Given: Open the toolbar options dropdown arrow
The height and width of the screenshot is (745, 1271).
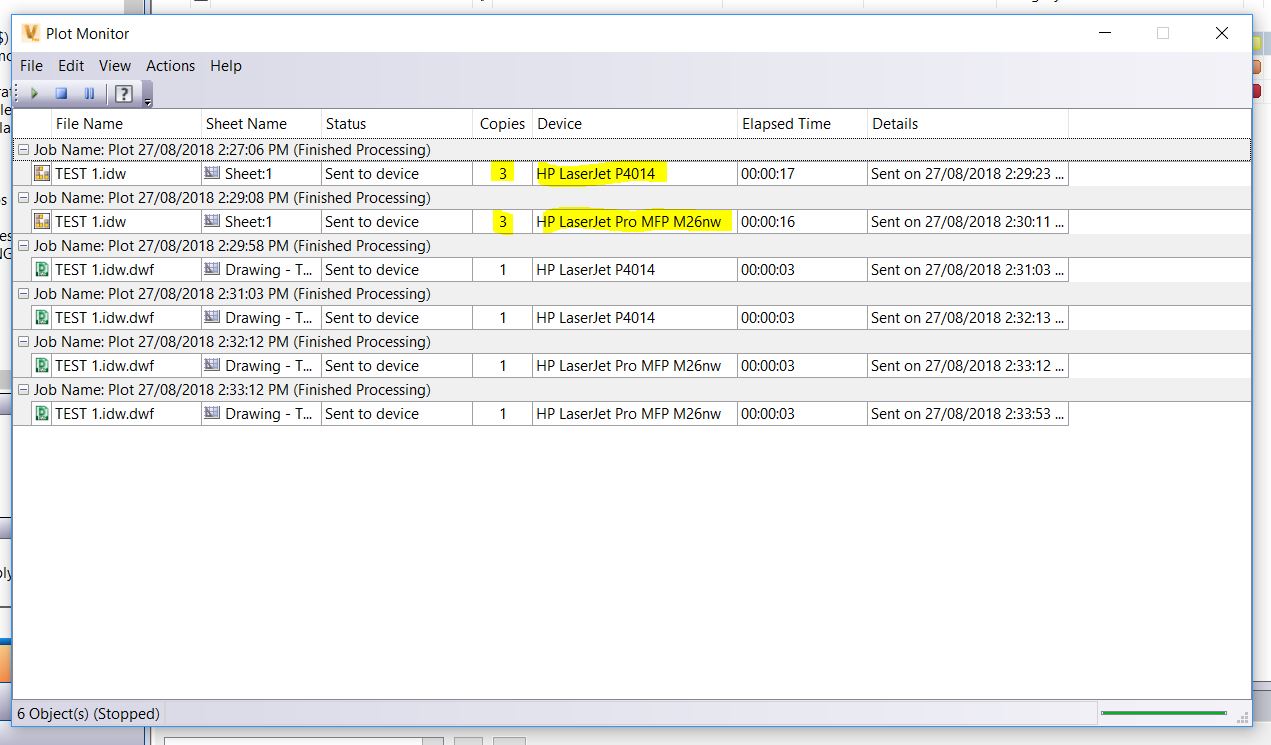Looking at the screenshot, I should click(146, 99).
